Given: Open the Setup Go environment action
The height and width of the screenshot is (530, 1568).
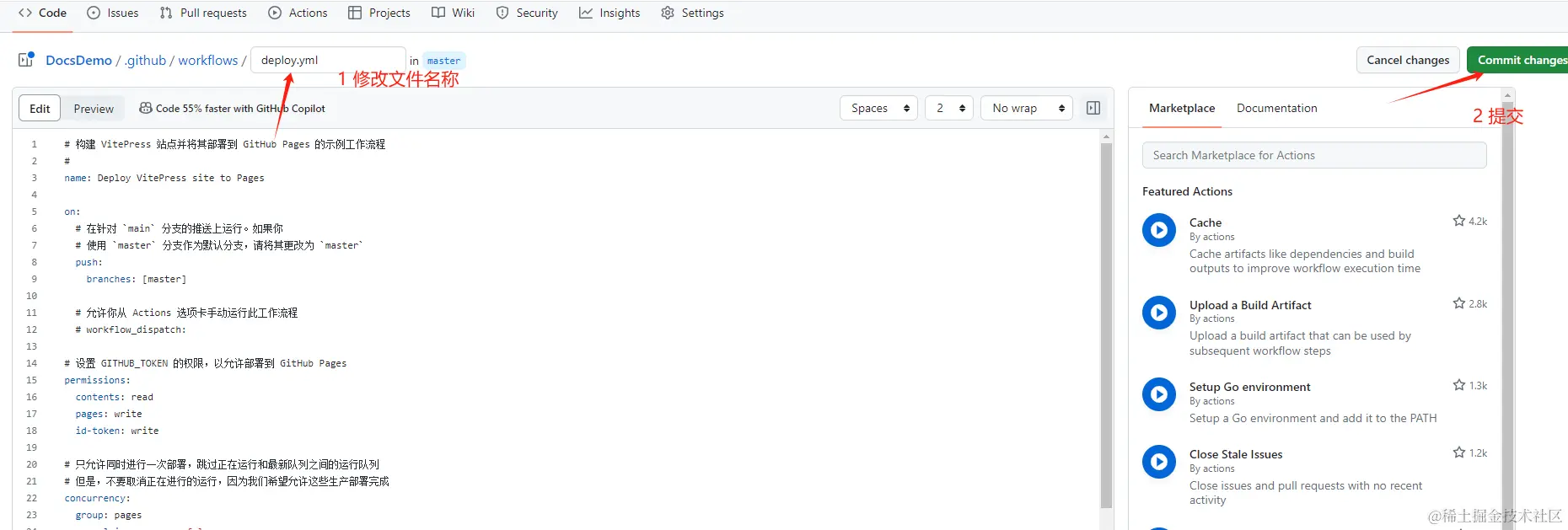Looking at the screenshot, I should pos(1249,387).
